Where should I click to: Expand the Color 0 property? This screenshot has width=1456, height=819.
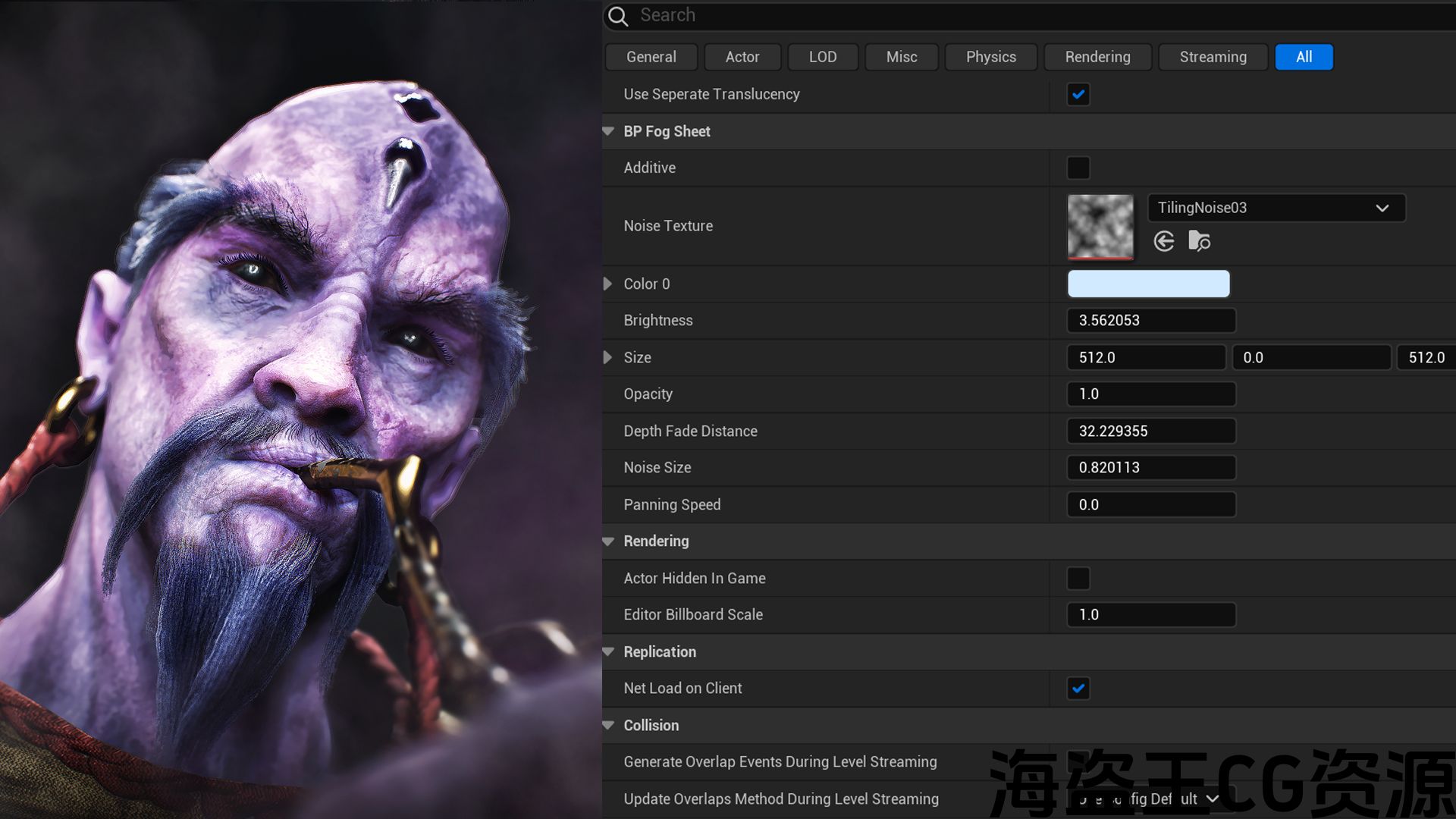(x=608, y=284)
